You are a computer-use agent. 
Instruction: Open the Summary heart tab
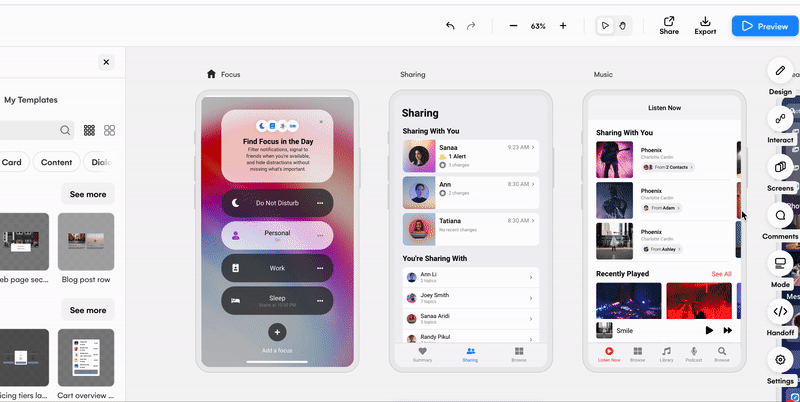click(x=422, y=354)
